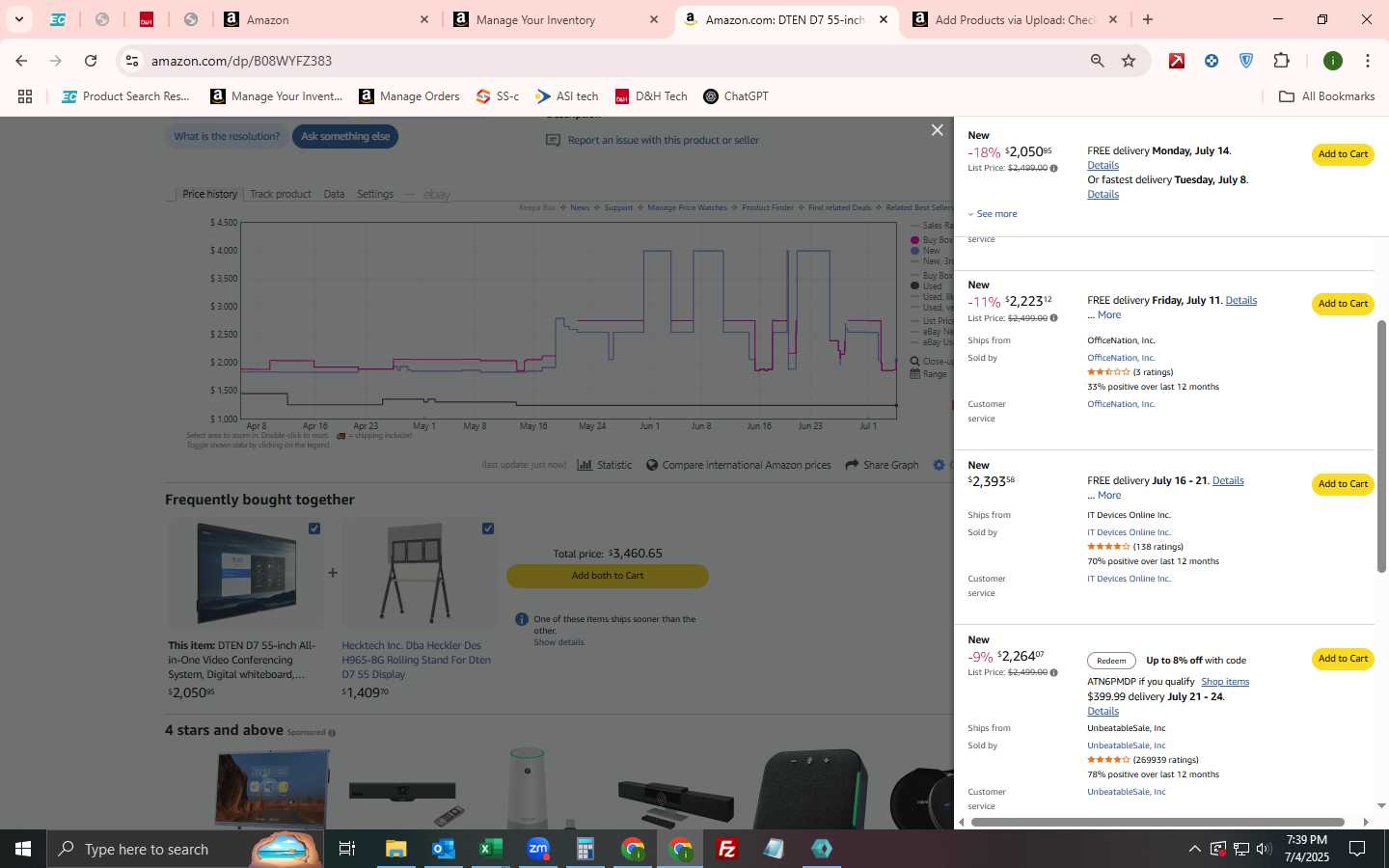
Task: Click the zoom magnifier icon in address bar
Action: [x=1097, y=61]
